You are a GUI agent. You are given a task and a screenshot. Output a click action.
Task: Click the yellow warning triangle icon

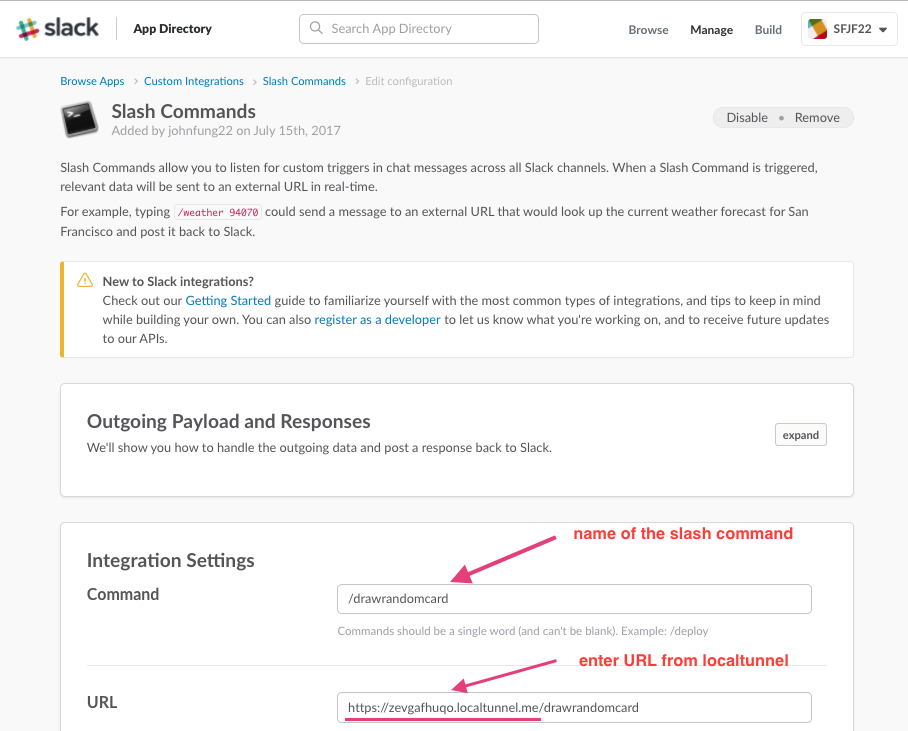85,280
